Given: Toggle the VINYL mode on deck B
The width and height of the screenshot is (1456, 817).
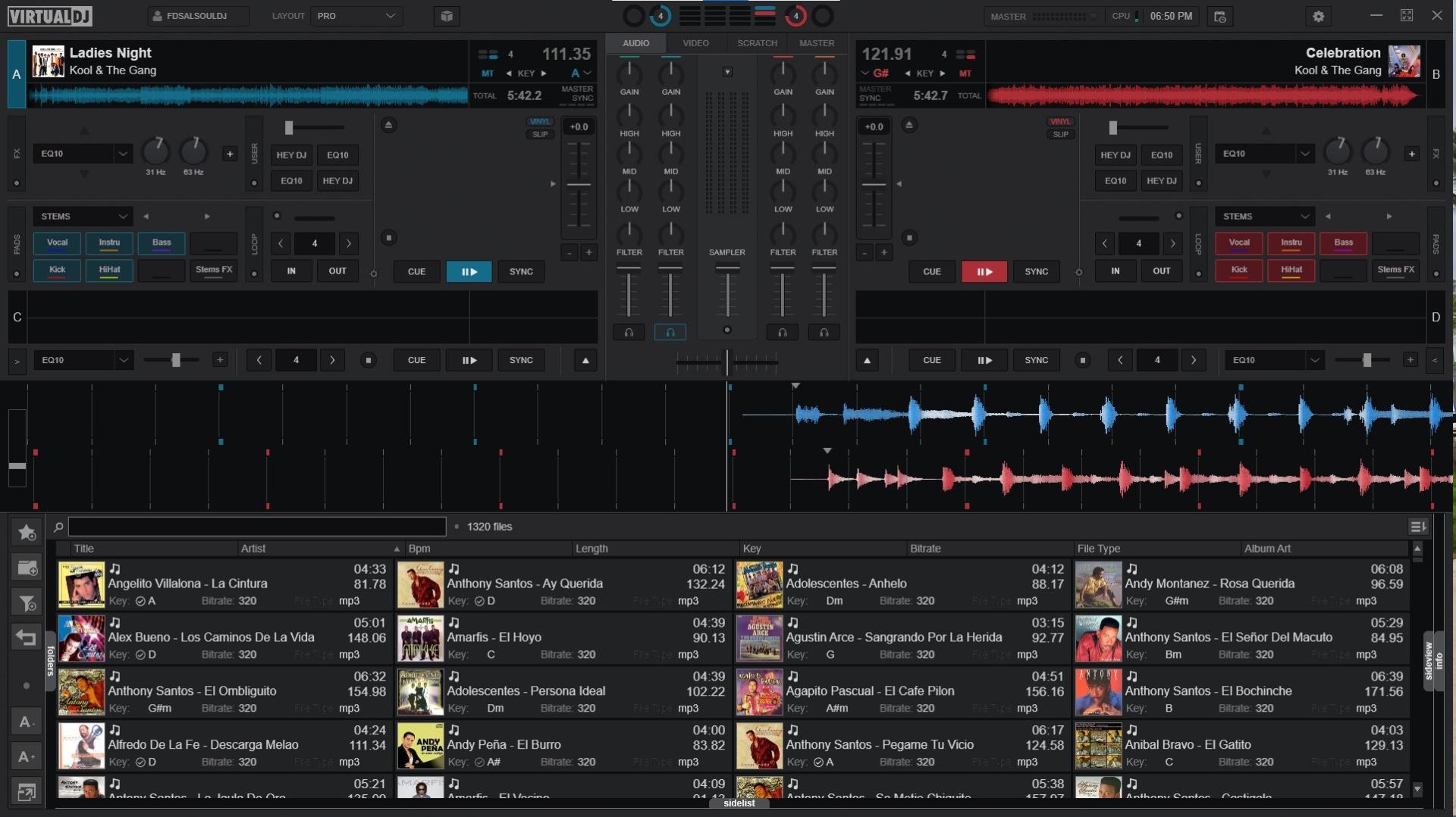Looking at the screenshot, I should pyautogui.click(x=1060, y=121).
